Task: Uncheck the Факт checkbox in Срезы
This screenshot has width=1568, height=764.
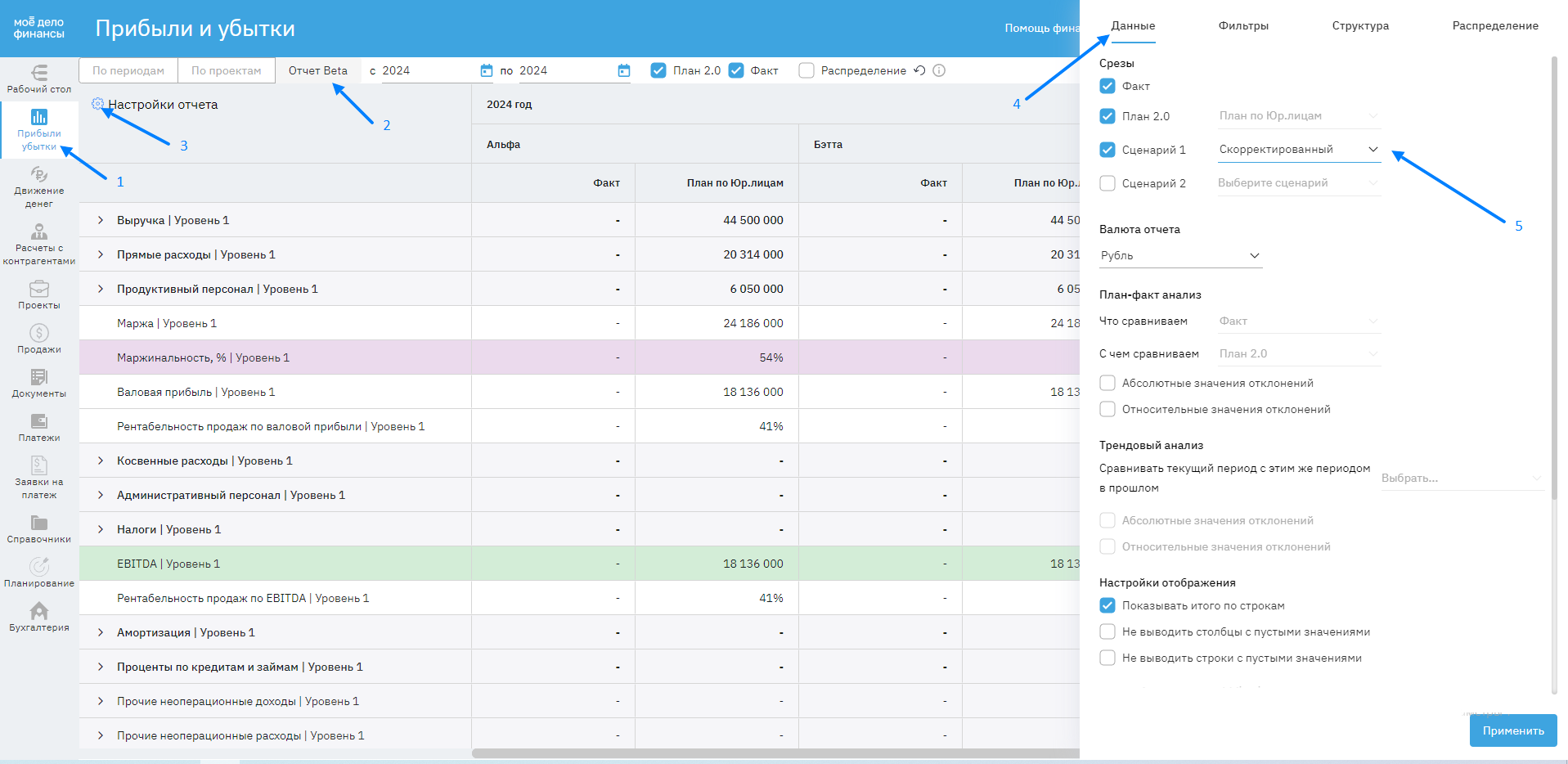Action: click(x=1107, y=86)
